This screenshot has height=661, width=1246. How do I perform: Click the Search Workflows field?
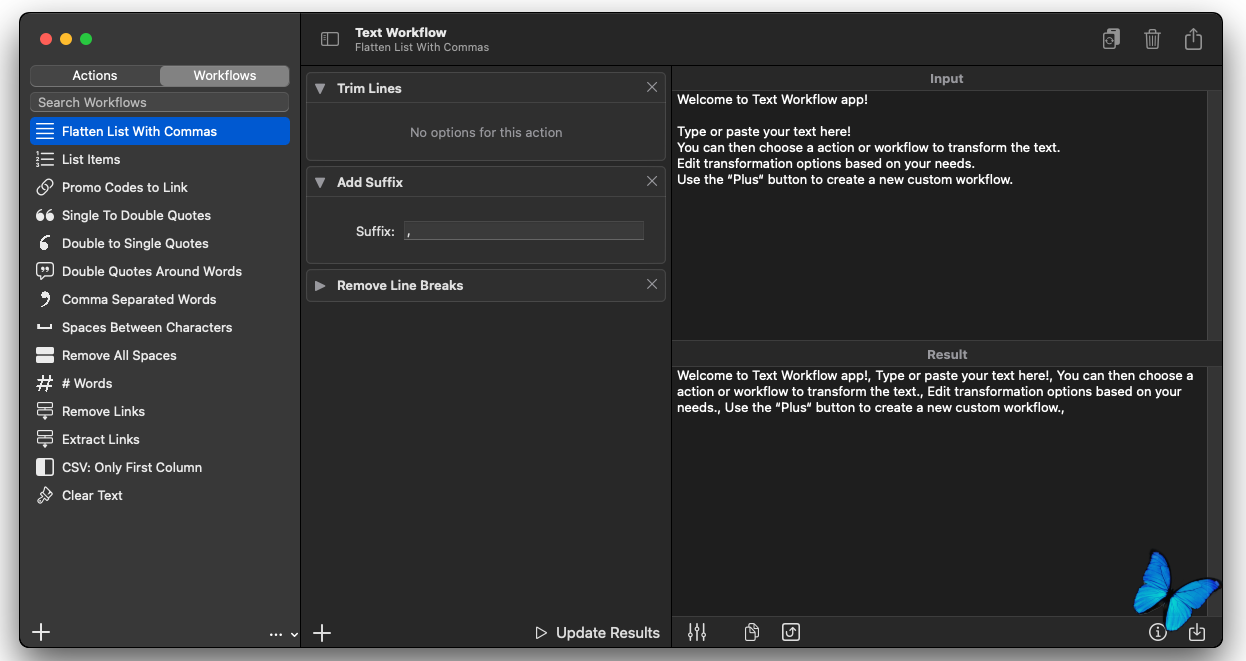point(160,102)
